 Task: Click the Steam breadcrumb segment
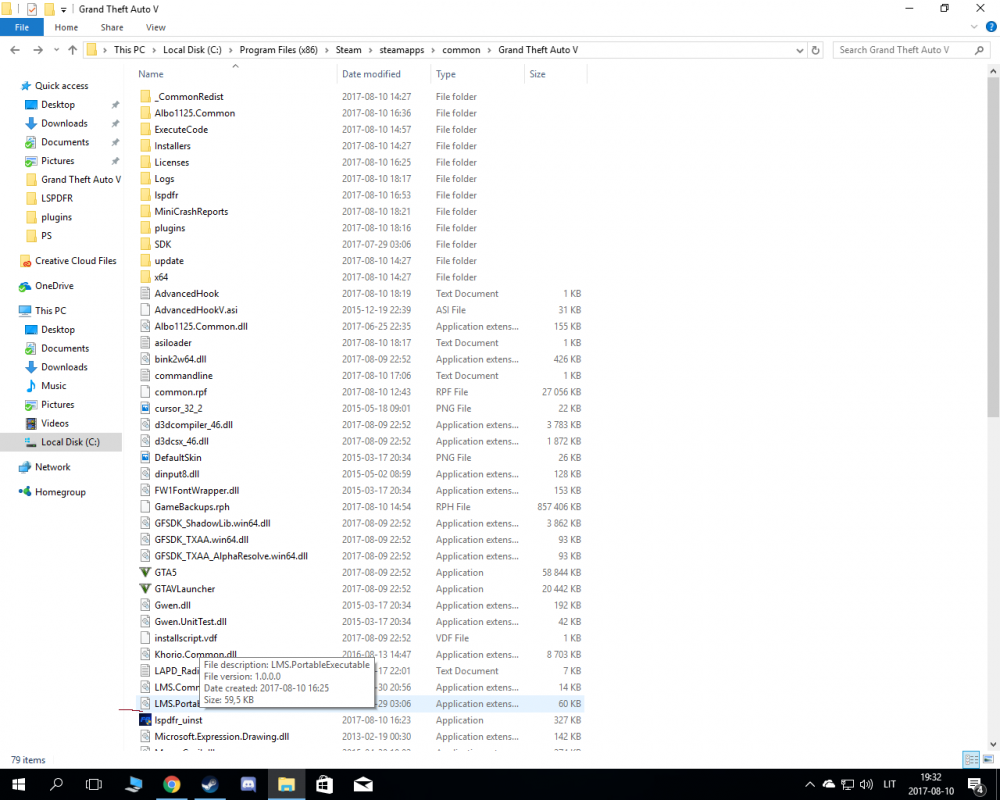[348, 50]
